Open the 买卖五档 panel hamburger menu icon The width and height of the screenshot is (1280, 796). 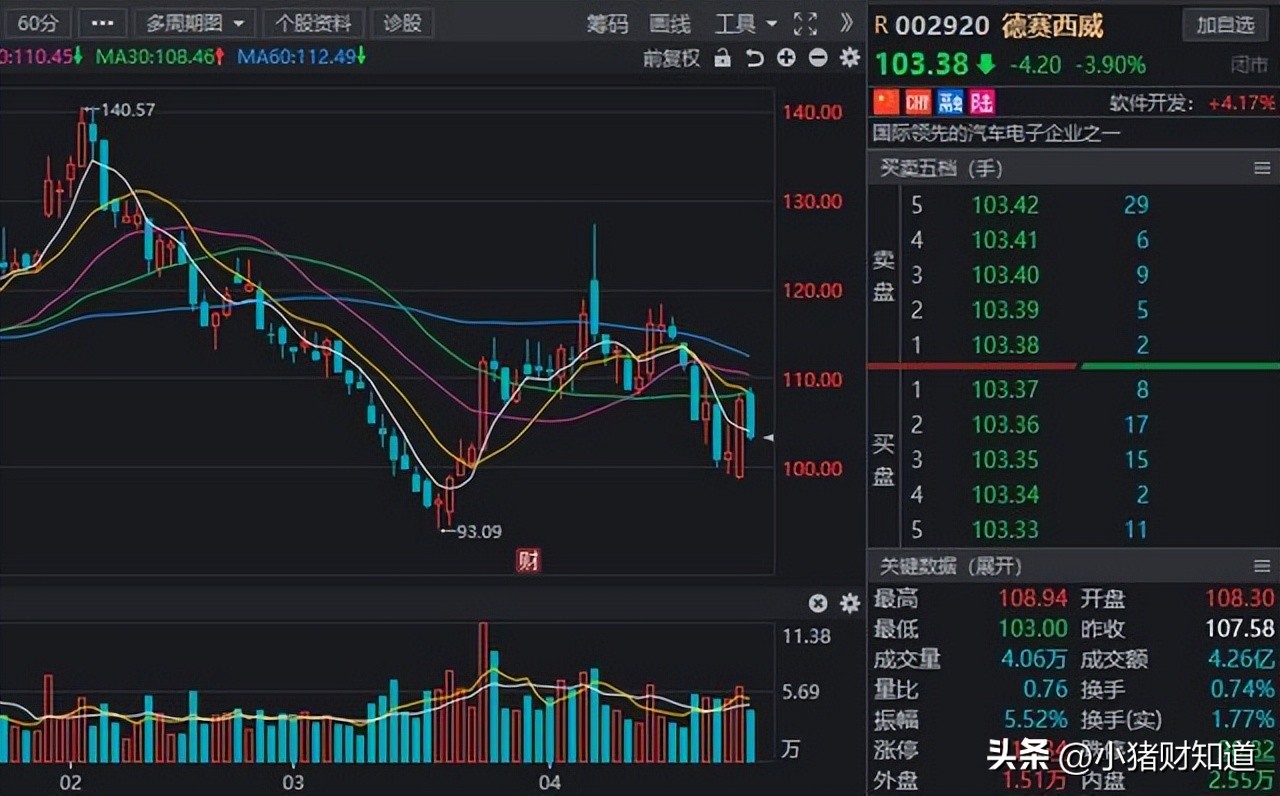(x=1261, y=168)
